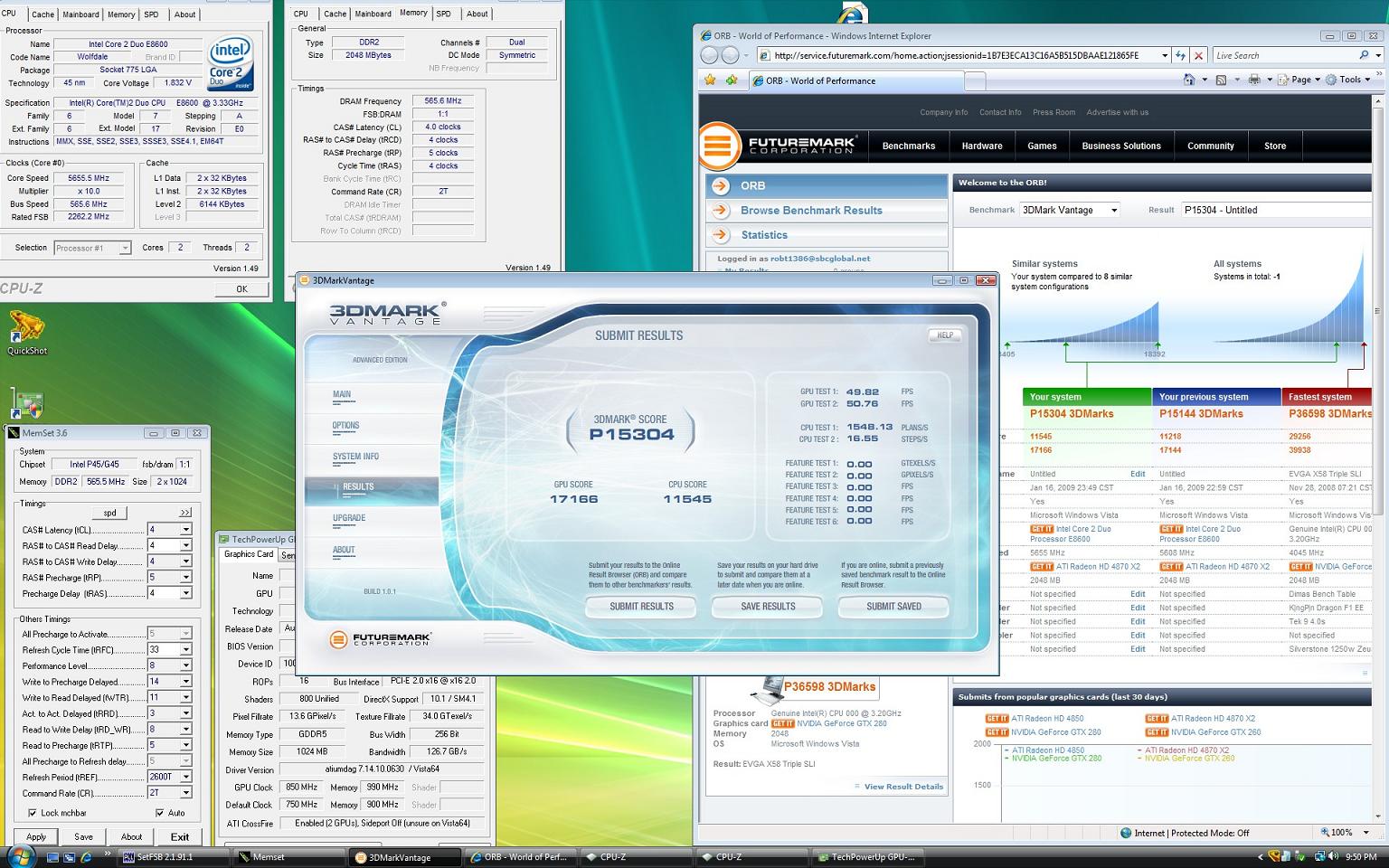Open Refresh Period (tREF) dropdown
1389x868 pixels.
[x=186, y=777]
